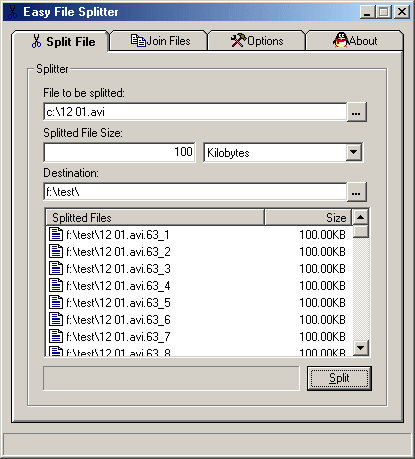Click the scissors icon in the title bar
415x459 pixels.
click(x=12, y=12)
